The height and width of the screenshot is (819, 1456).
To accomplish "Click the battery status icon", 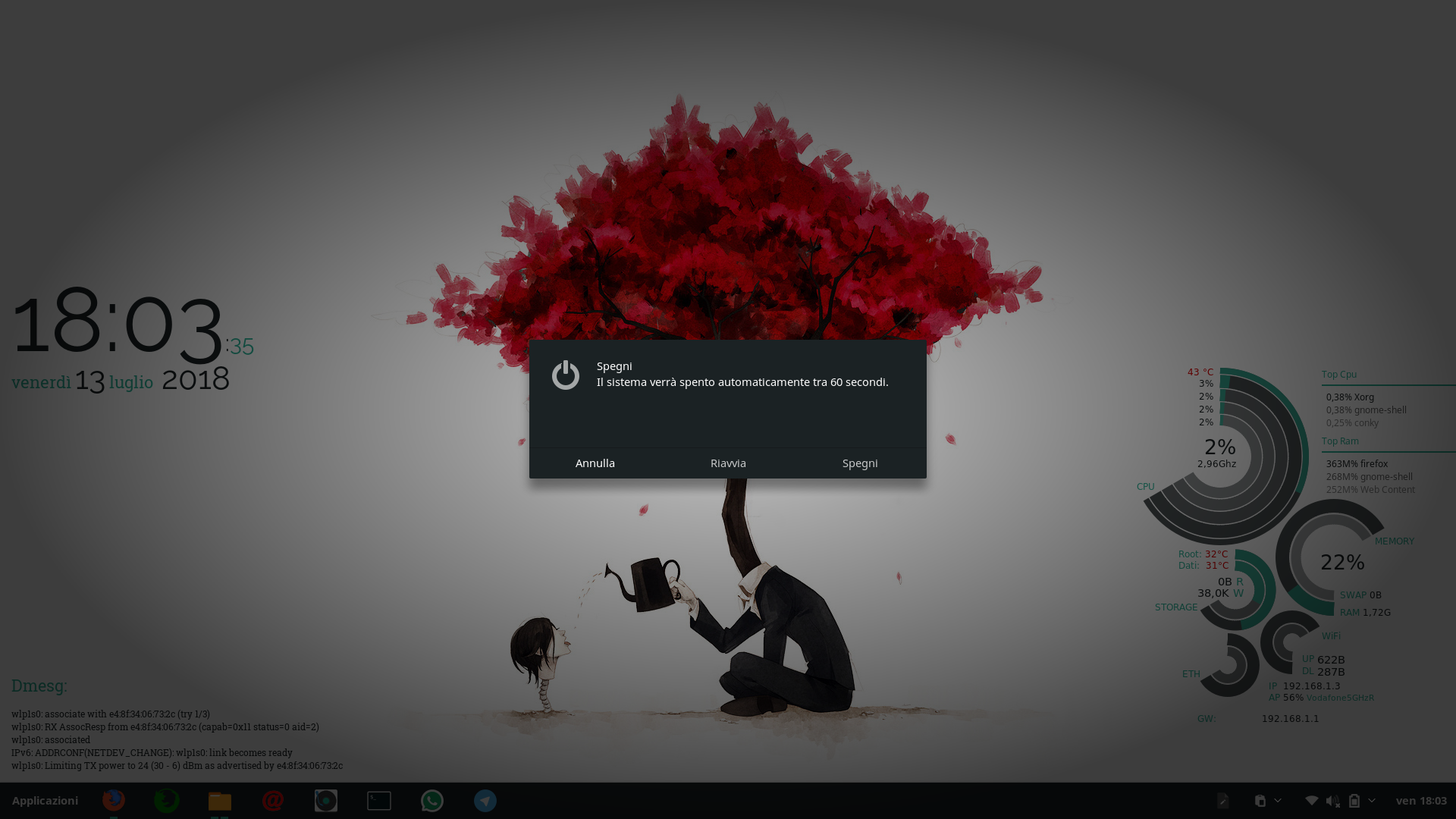I will 1354,801.
